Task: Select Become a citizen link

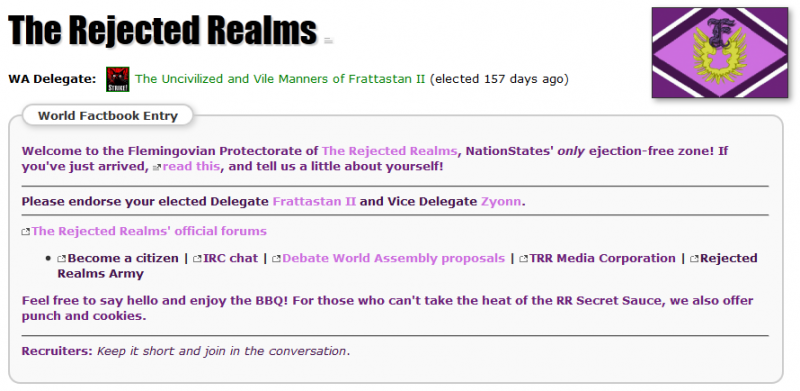Action: [x=123, y=258]
